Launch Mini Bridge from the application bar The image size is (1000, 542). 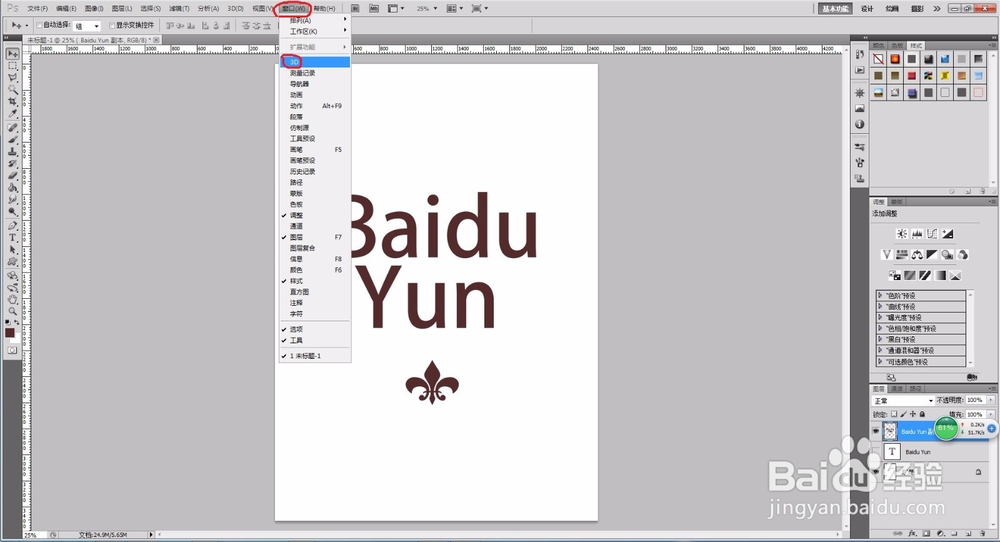[374, 8]
